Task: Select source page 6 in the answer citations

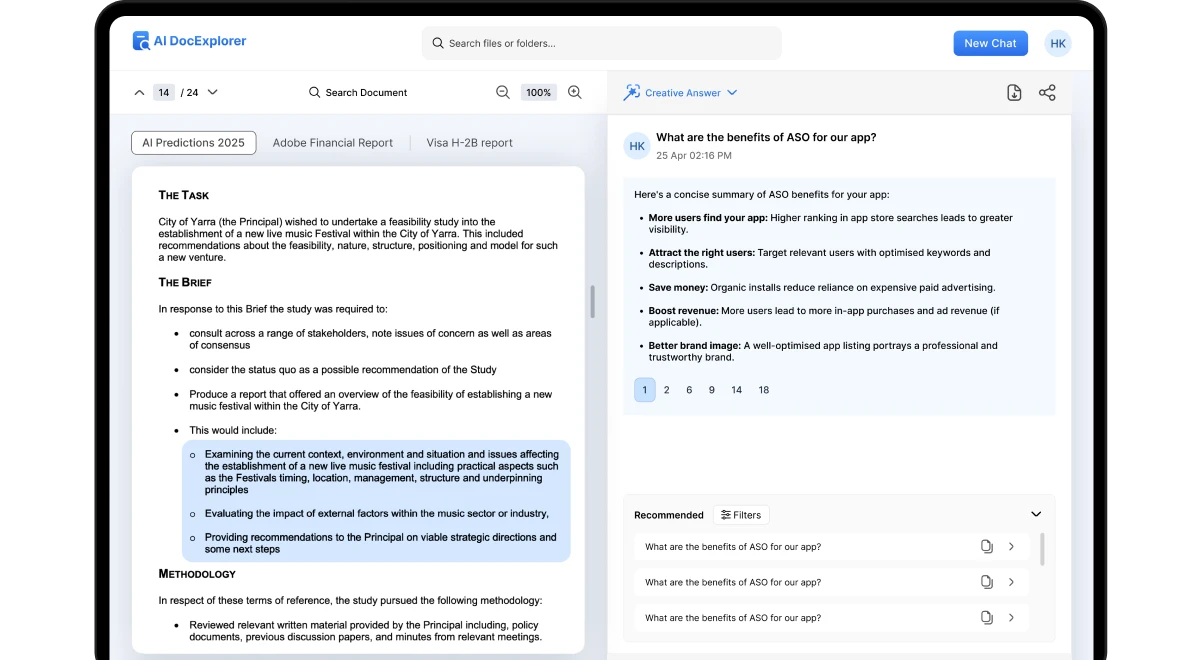Action: pos(689,389)
